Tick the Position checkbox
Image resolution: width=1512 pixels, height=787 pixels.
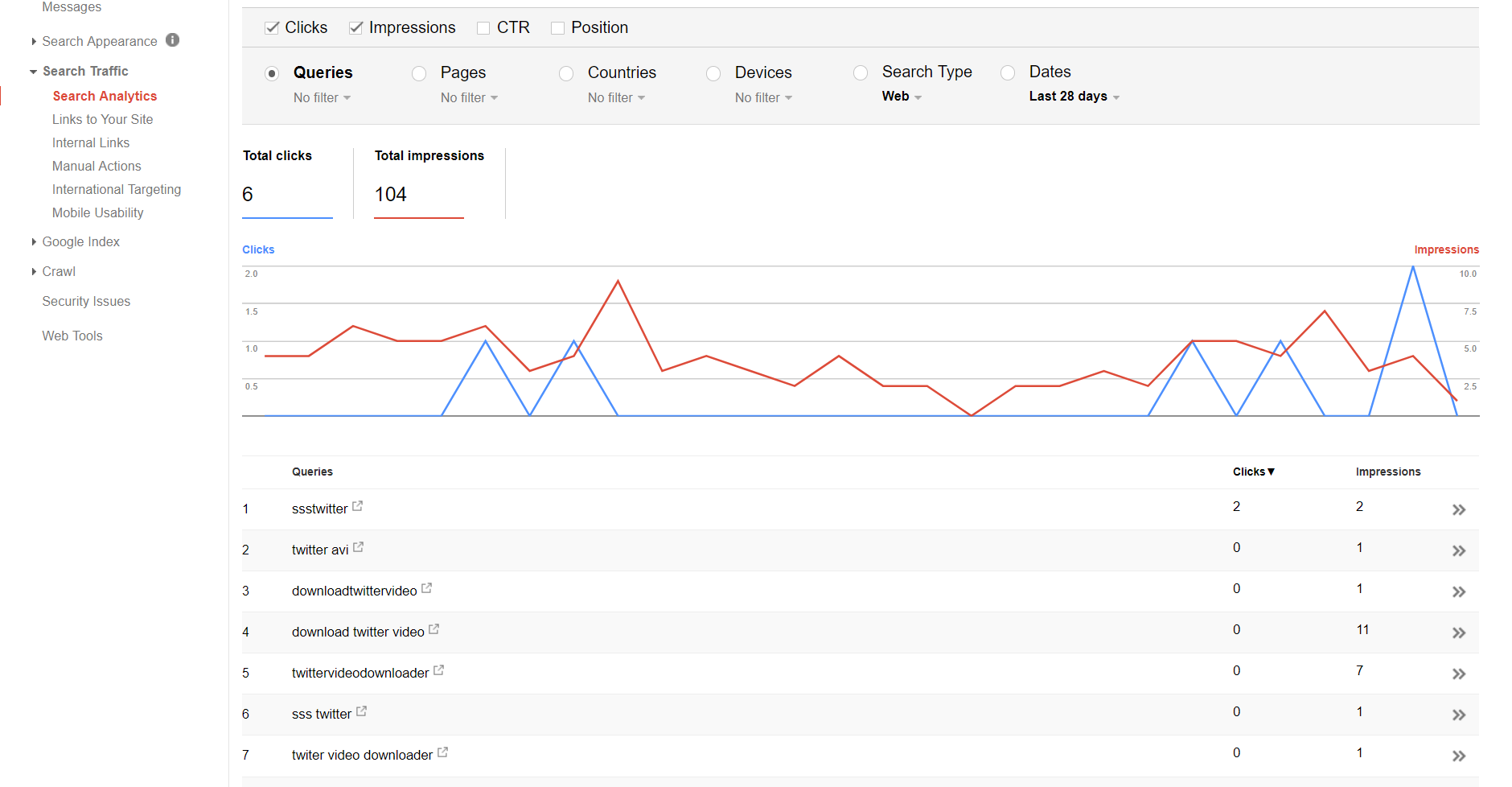pyautogui.click(x=557, y=28)
